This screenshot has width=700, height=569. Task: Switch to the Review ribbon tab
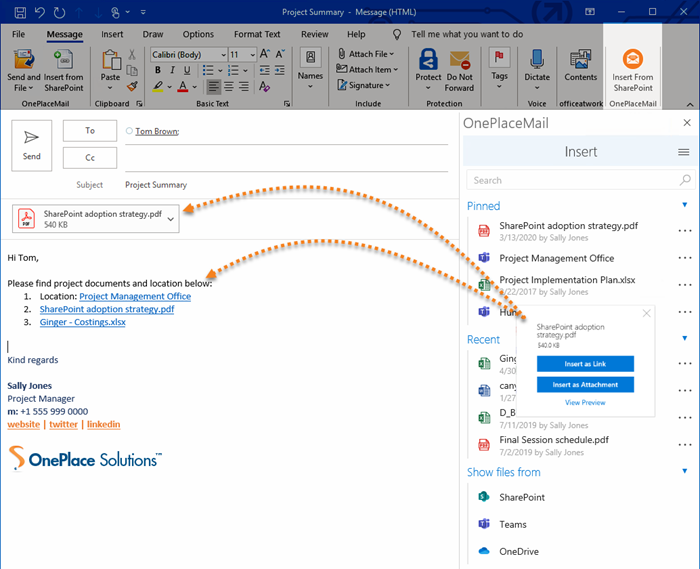(x=315, y=34)
